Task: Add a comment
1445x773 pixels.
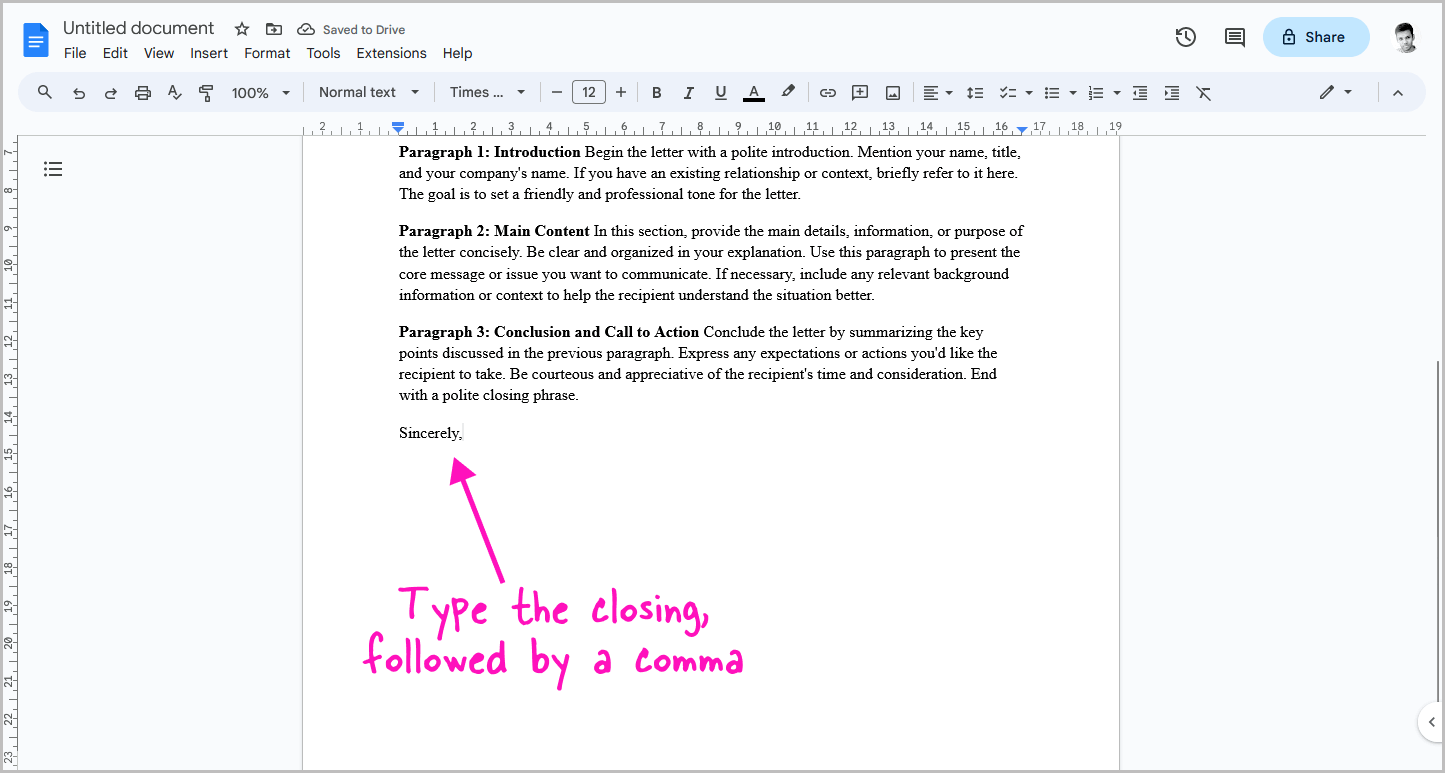Action: [859, 91]
